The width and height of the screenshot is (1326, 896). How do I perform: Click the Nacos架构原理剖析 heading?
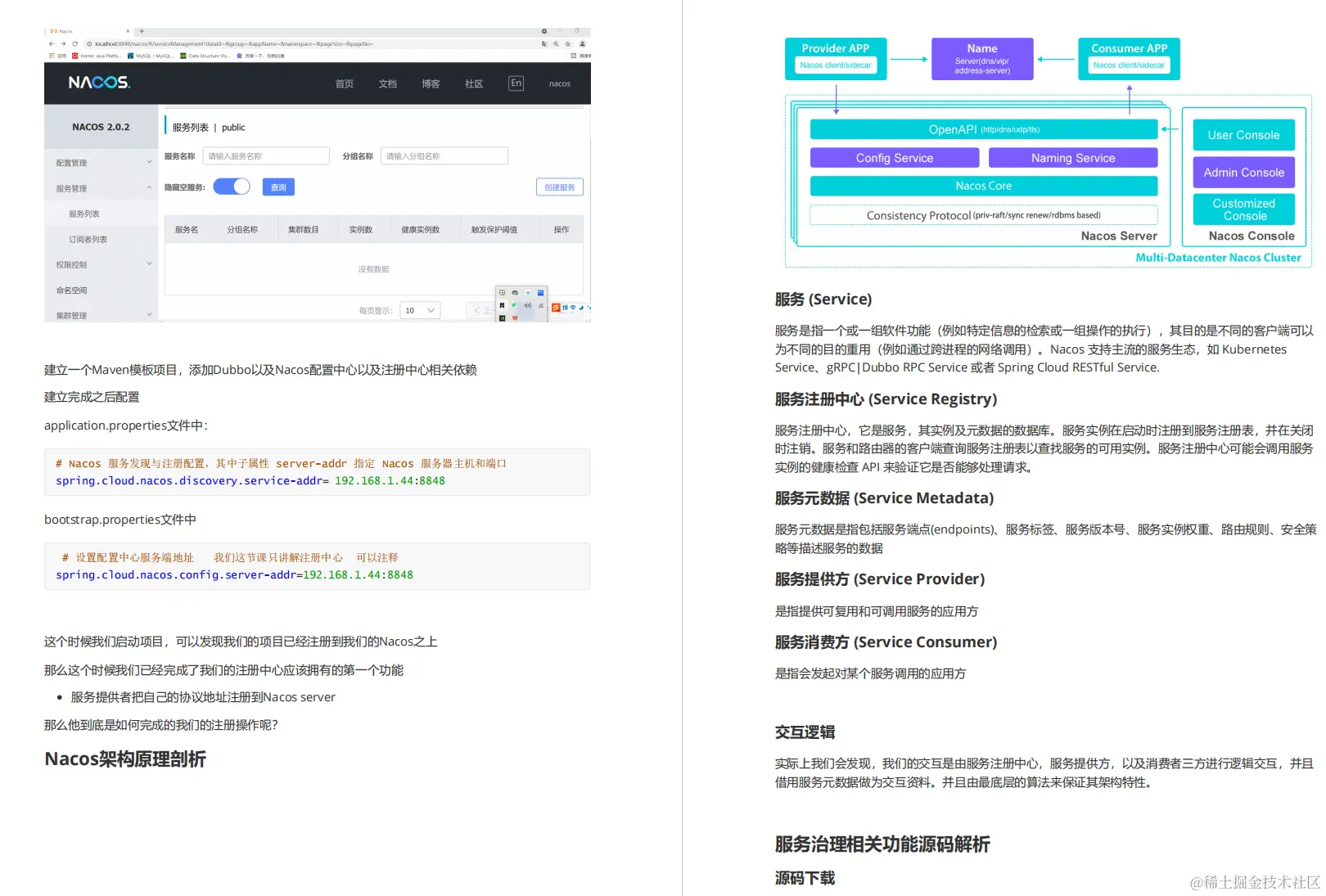point(125,759)
